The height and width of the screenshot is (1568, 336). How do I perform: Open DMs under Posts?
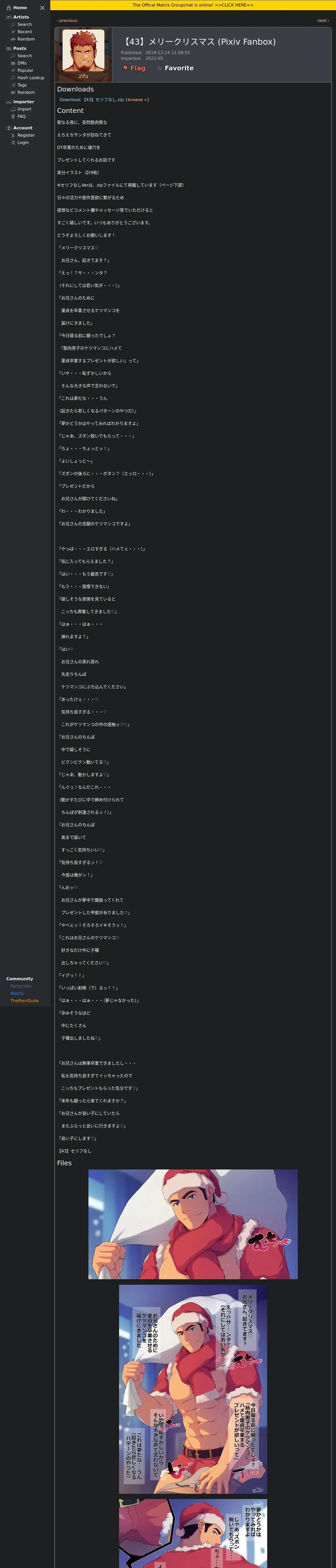click(22, 63)
